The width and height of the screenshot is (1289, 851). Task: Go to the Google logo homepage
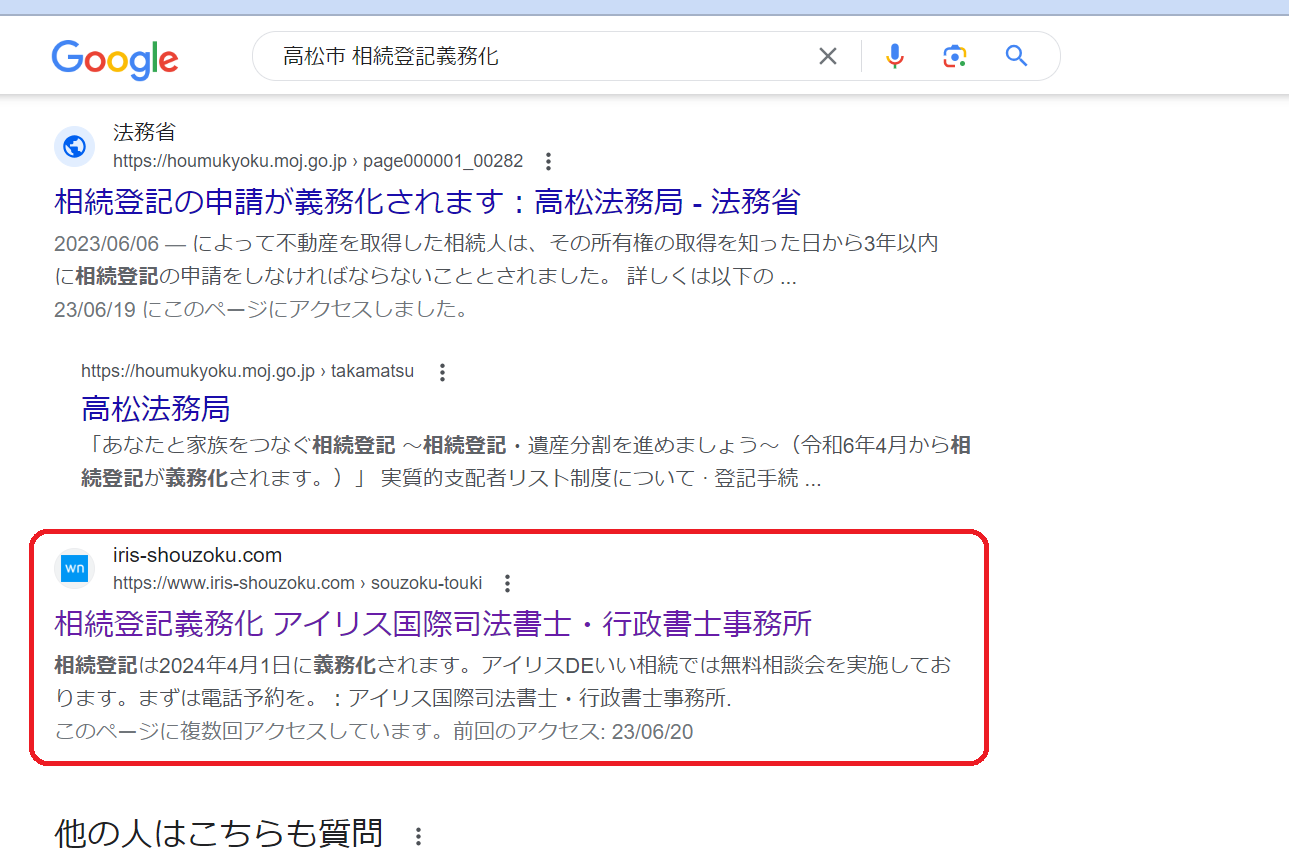[x=115, y=59]
